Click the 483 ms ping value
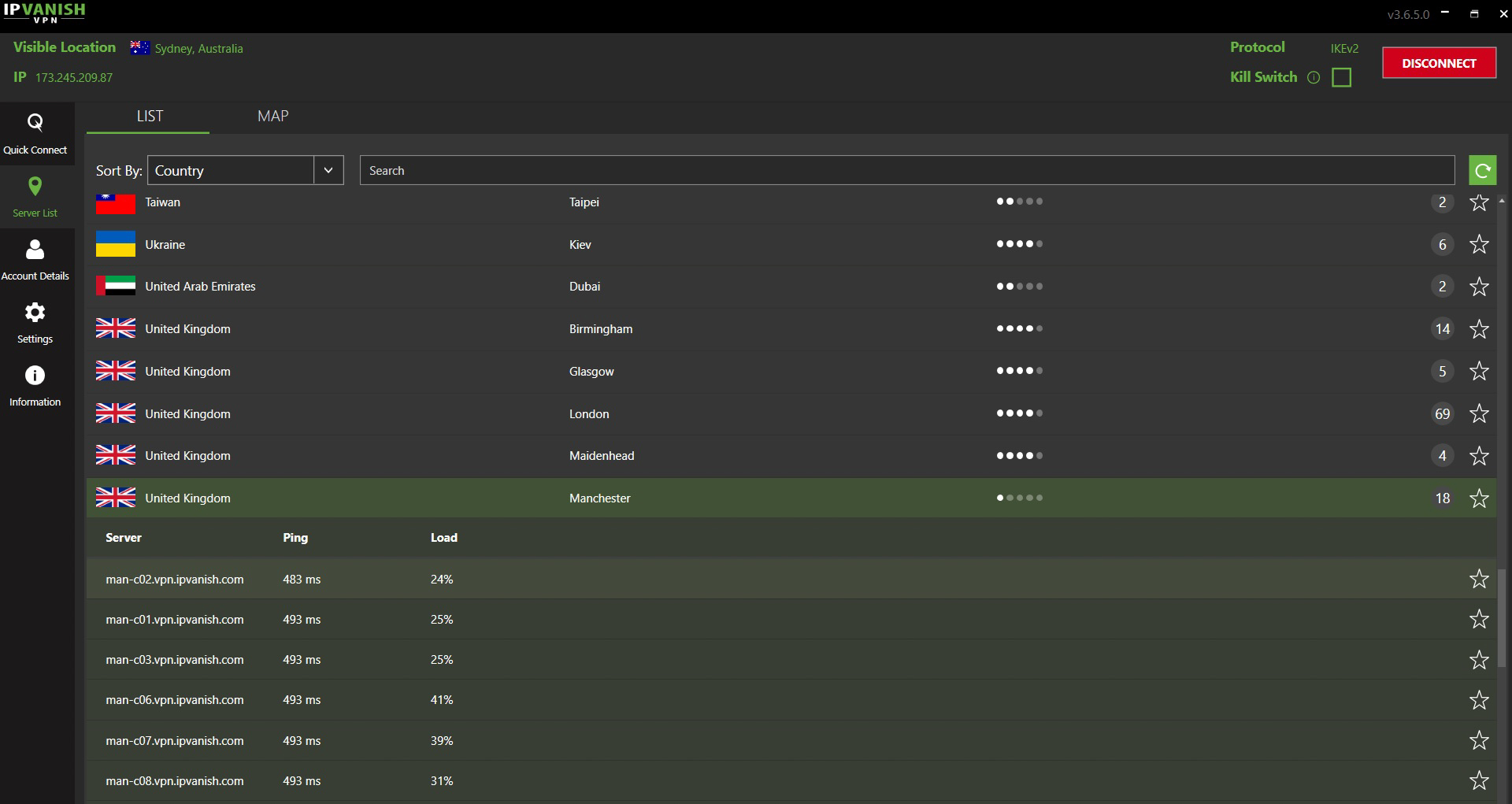The height and width of the screenshot is (804, 1512). point(302,580)
